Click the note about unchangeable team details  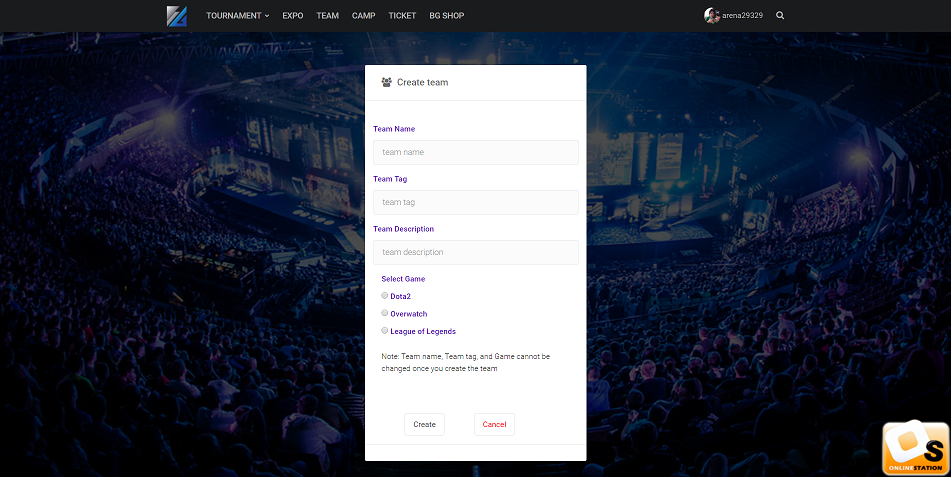pyautogui.click(x=466, y=362)
